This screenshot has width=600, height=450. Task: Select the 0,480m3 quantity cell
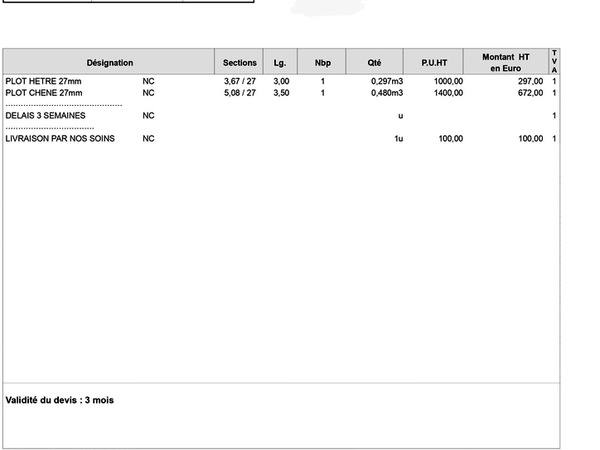point(385,93)
